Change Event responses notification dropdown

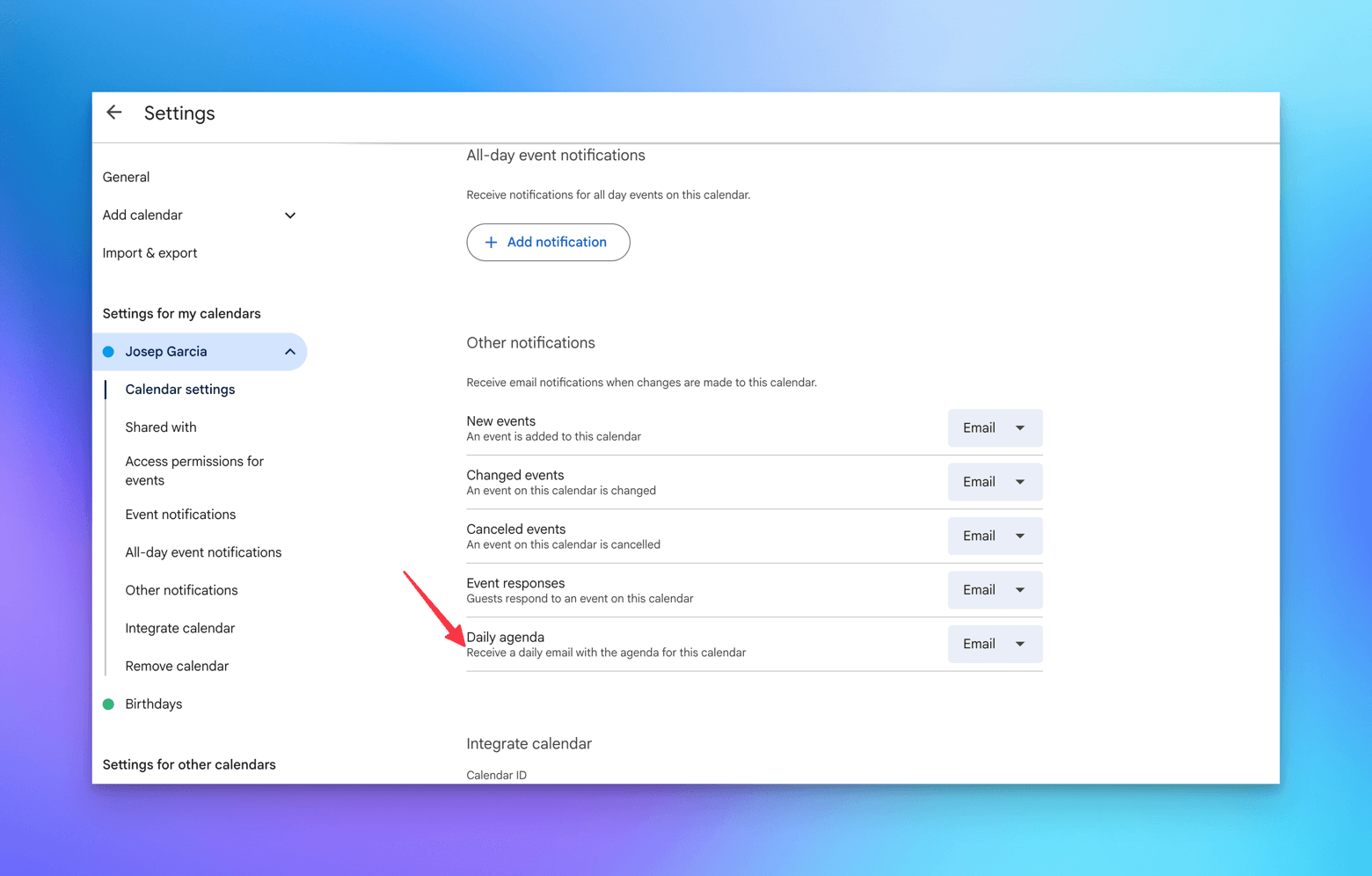(x=994, y=590)
